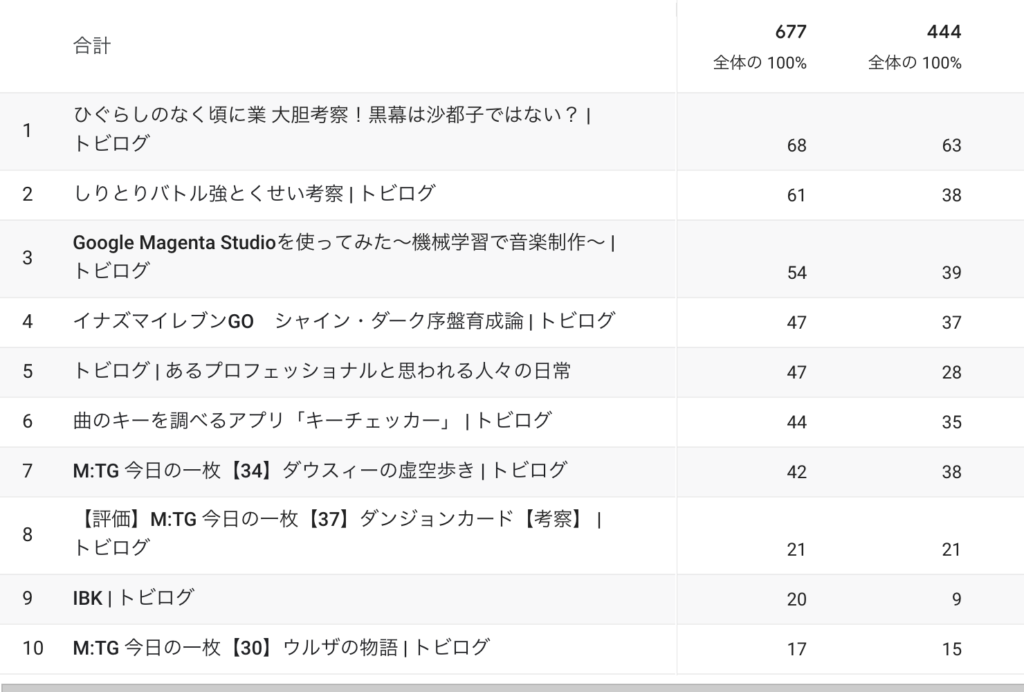Select M:TG 今日の一枚【34】ダウスィーの虚空歩き row
The height and width of the screenshot is (692, 1024).
click(x=319, y=470)
